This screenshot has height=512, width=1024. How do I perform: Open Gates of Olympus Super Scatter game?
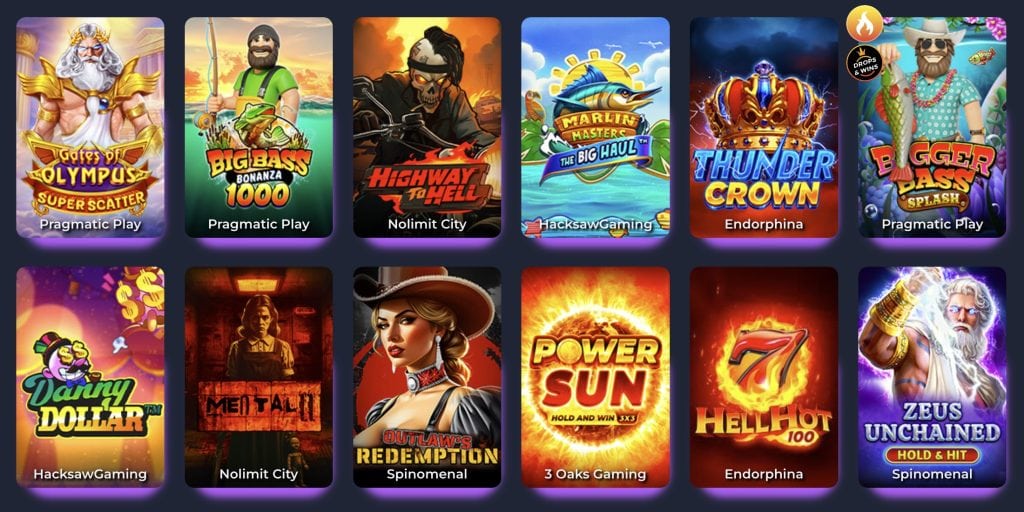pos(90,127)
